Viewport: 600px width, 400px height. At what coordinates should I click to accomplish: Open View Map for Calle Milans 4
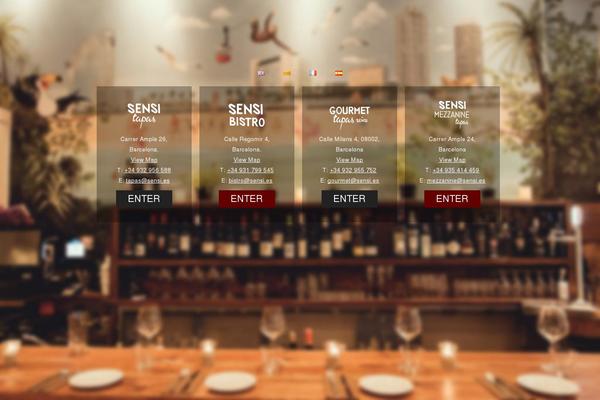pyautogui.click(x=349, y=160)
